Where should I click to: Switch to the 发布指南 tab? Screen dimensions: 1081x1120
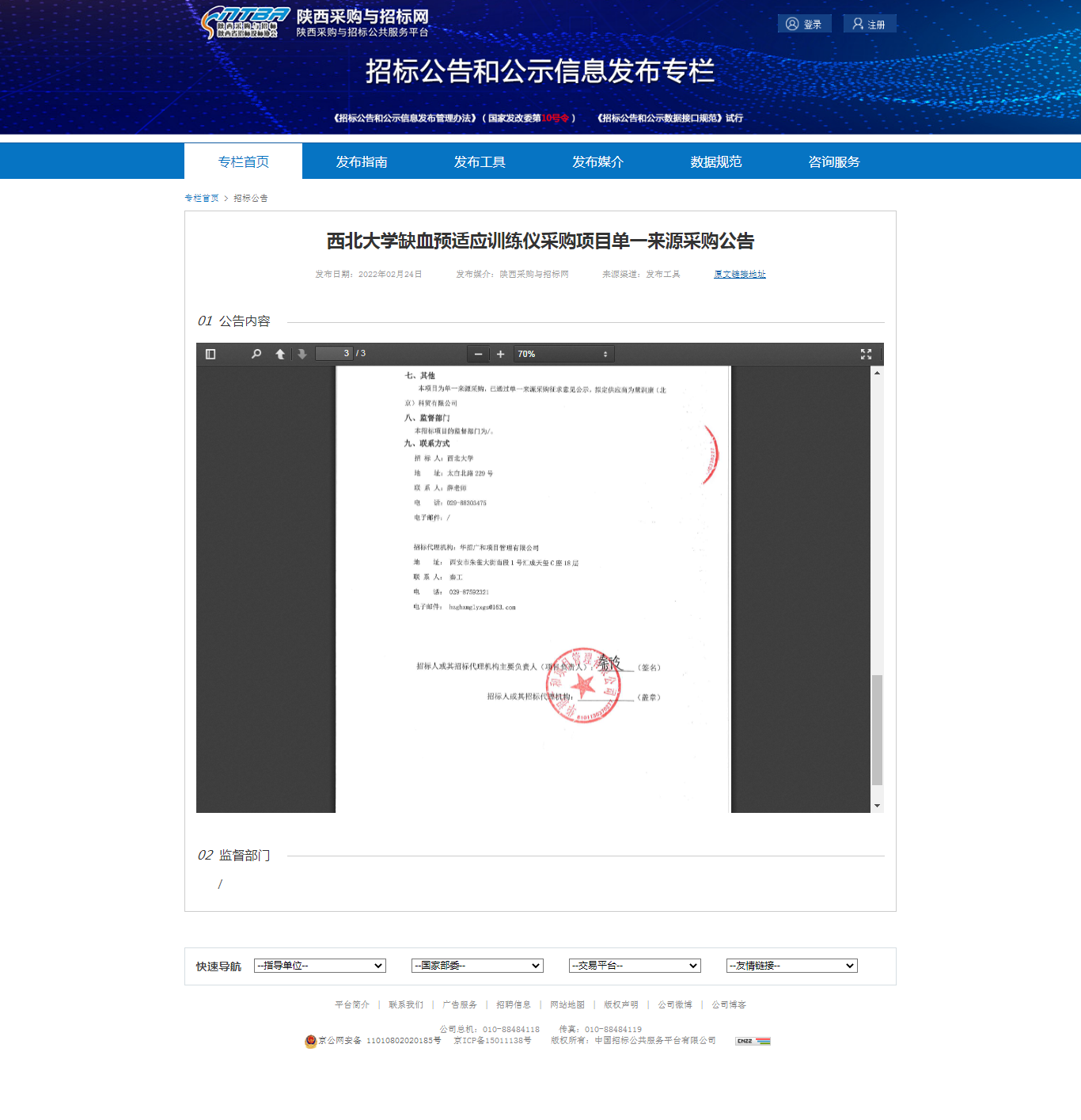pyautogui.click(x=361, y=161)
